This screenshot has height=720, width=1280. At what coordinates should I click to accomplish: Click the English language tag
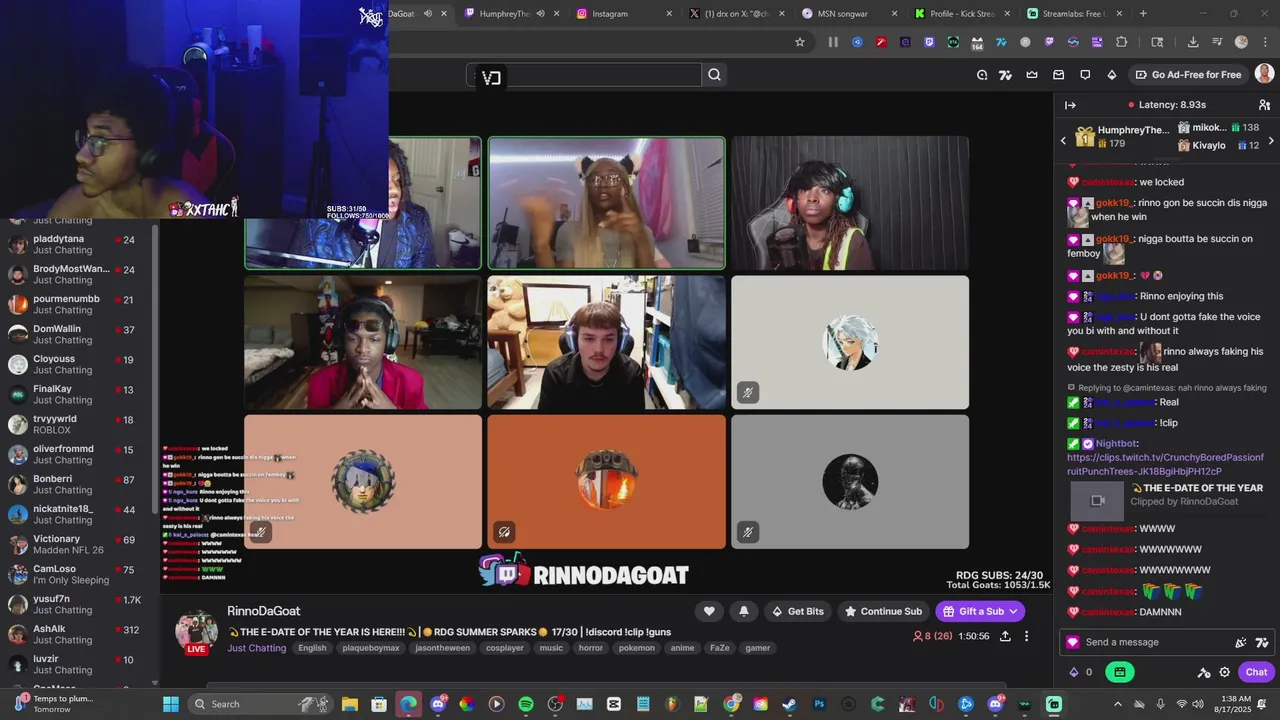pos(312,648)
